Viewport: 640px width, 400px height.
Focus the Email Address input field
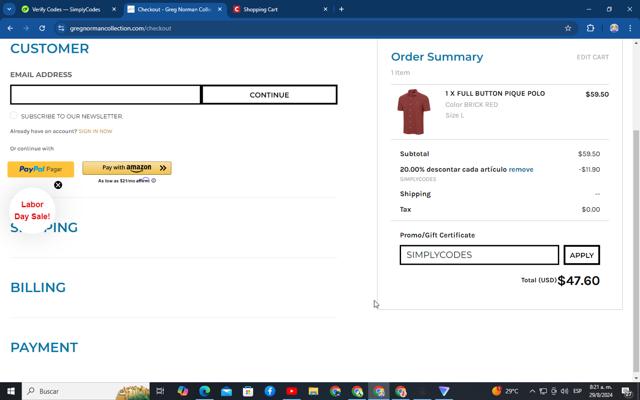(106, 95)
